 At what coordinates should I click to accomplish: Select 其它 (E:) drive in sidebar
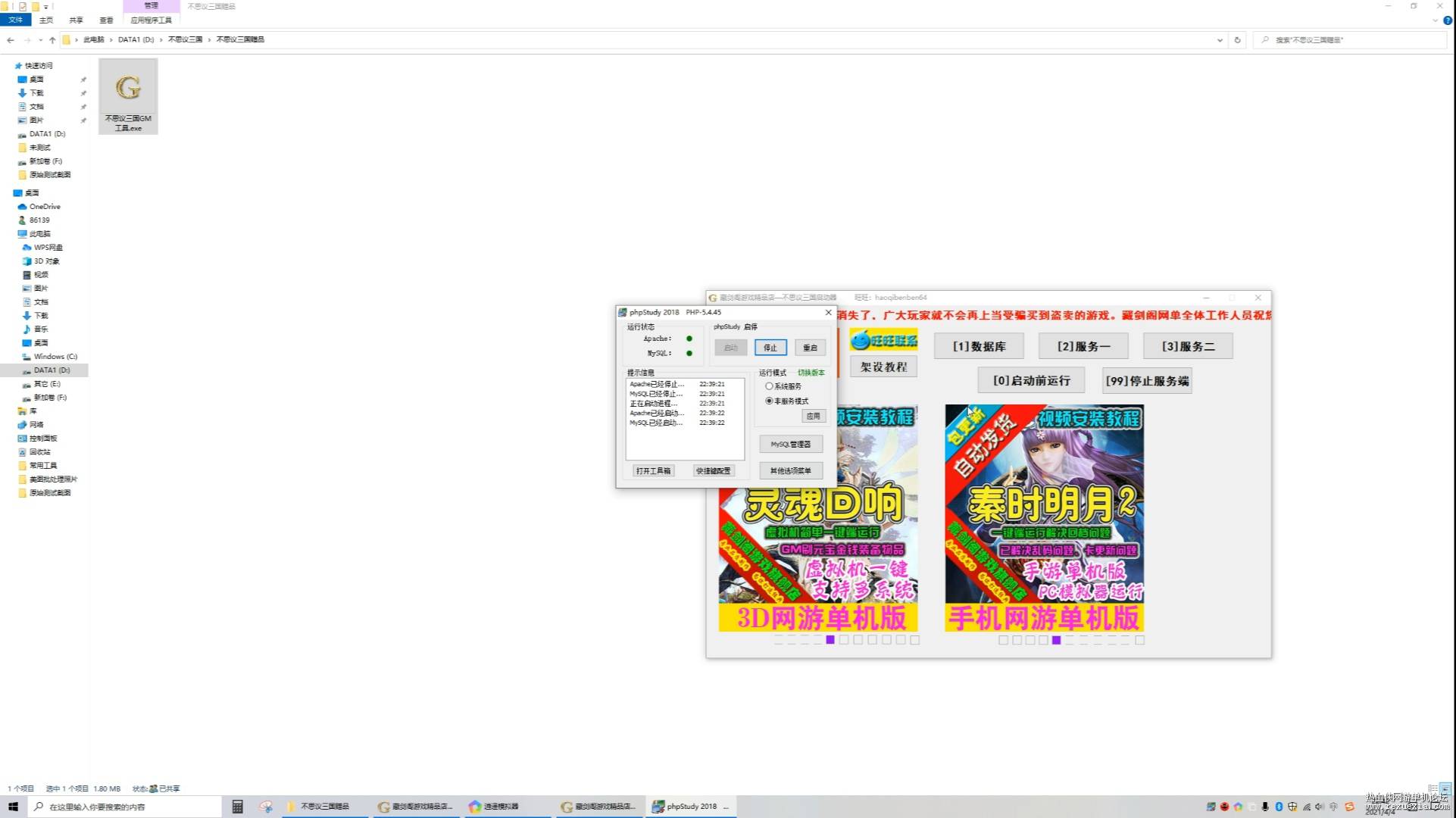click(46, 384)
